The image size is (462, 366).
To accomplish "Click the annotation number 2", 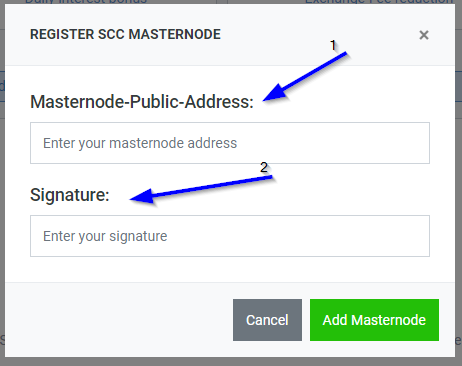I will coord(264,167).
